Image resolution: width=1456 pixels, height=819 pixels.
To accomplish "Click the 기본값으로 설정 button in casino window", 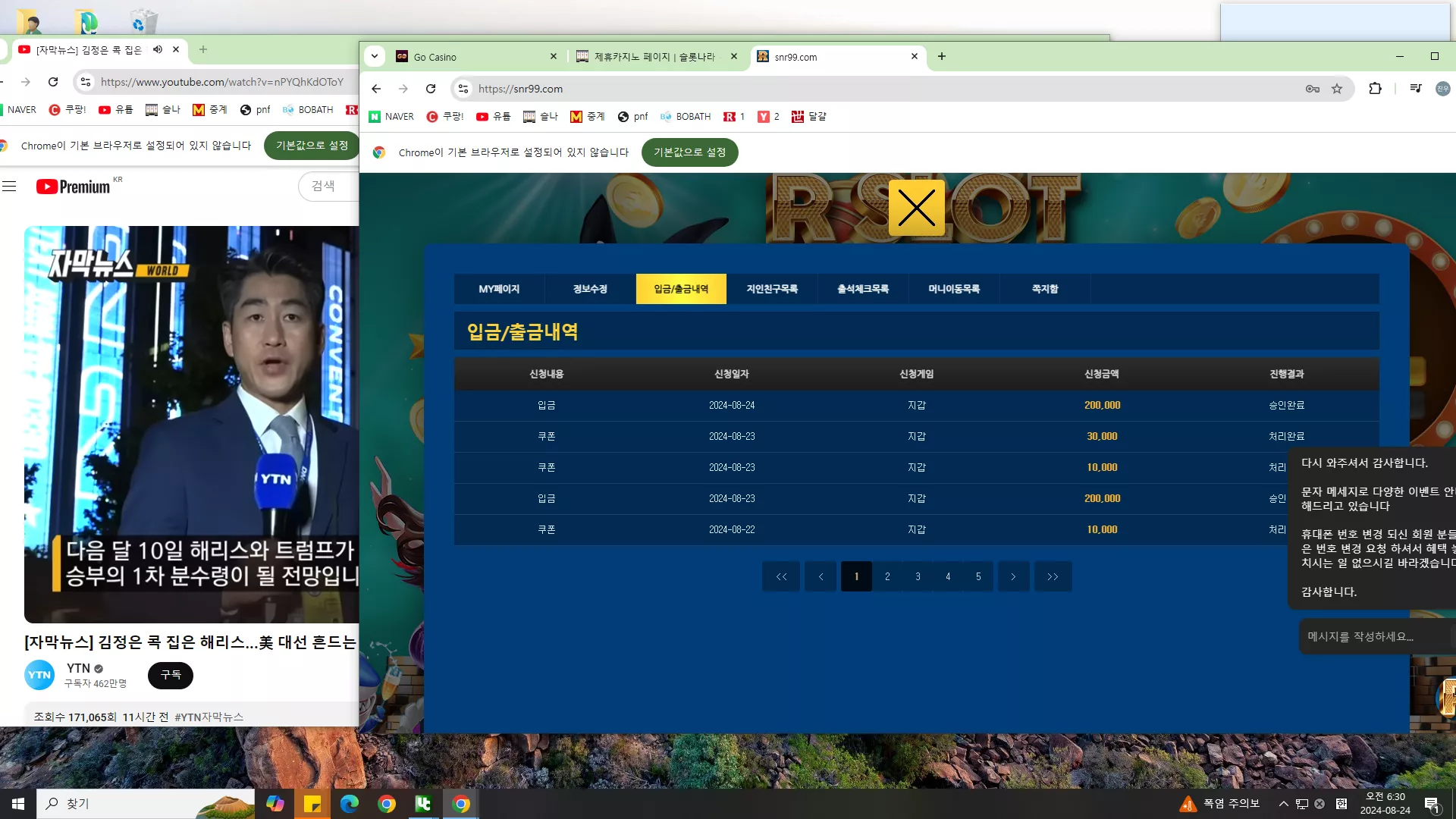I will pyautogui.click(x=690, y=152).
